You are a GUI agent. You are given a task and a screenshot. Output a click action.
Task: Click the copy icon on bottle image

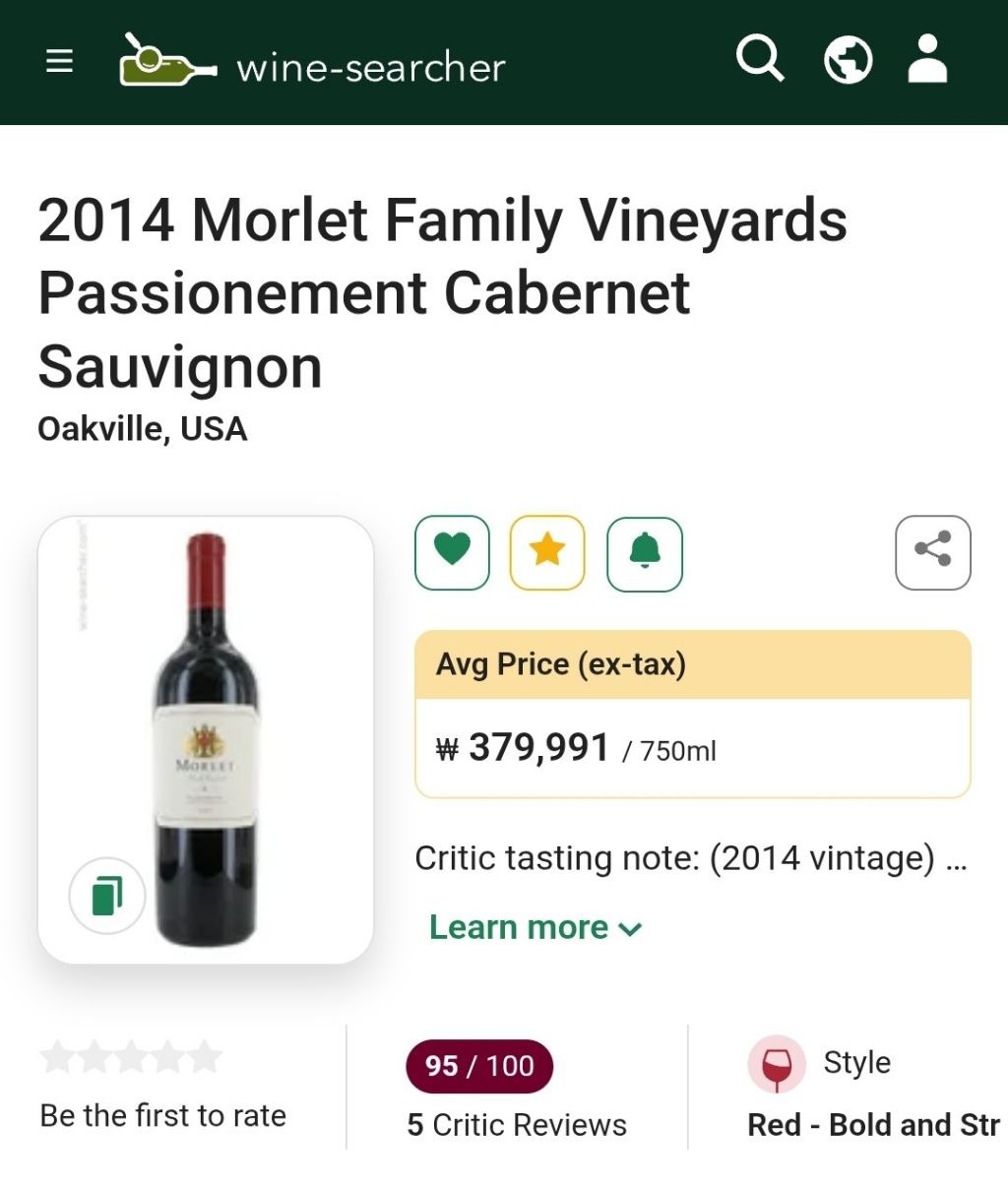[107, 896]
